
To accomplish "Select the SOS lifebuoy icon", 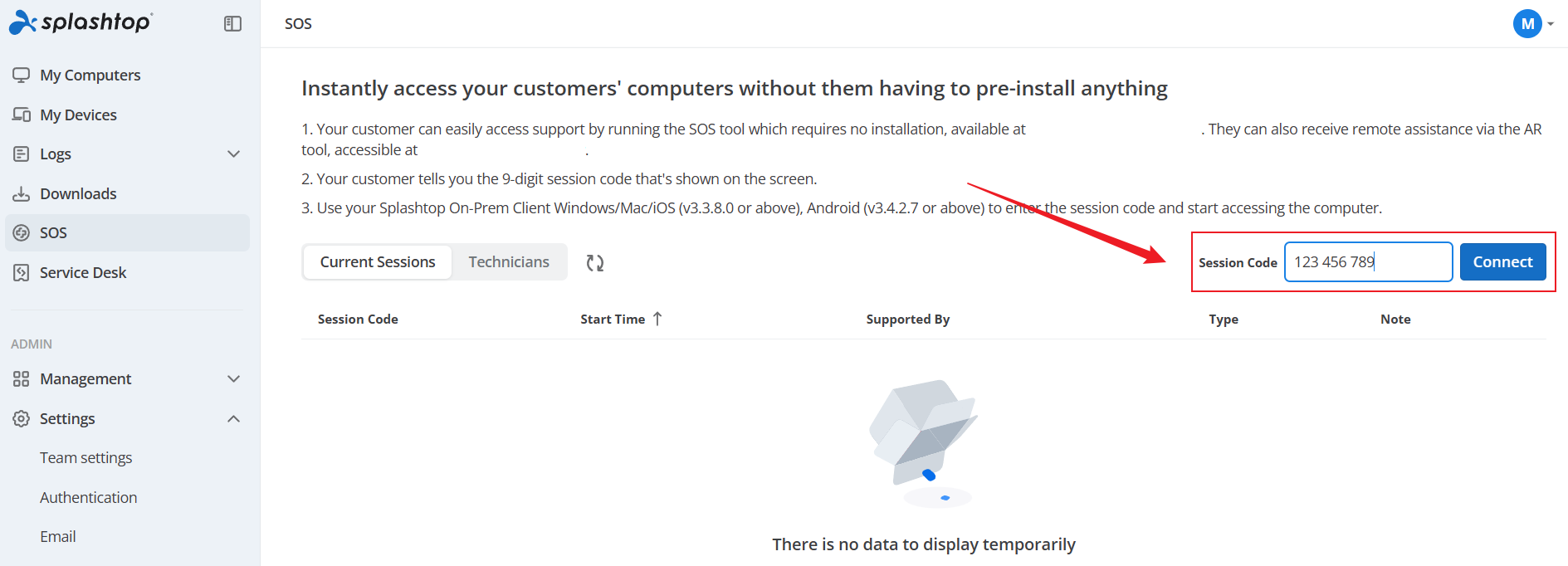I will click(21, 232).
